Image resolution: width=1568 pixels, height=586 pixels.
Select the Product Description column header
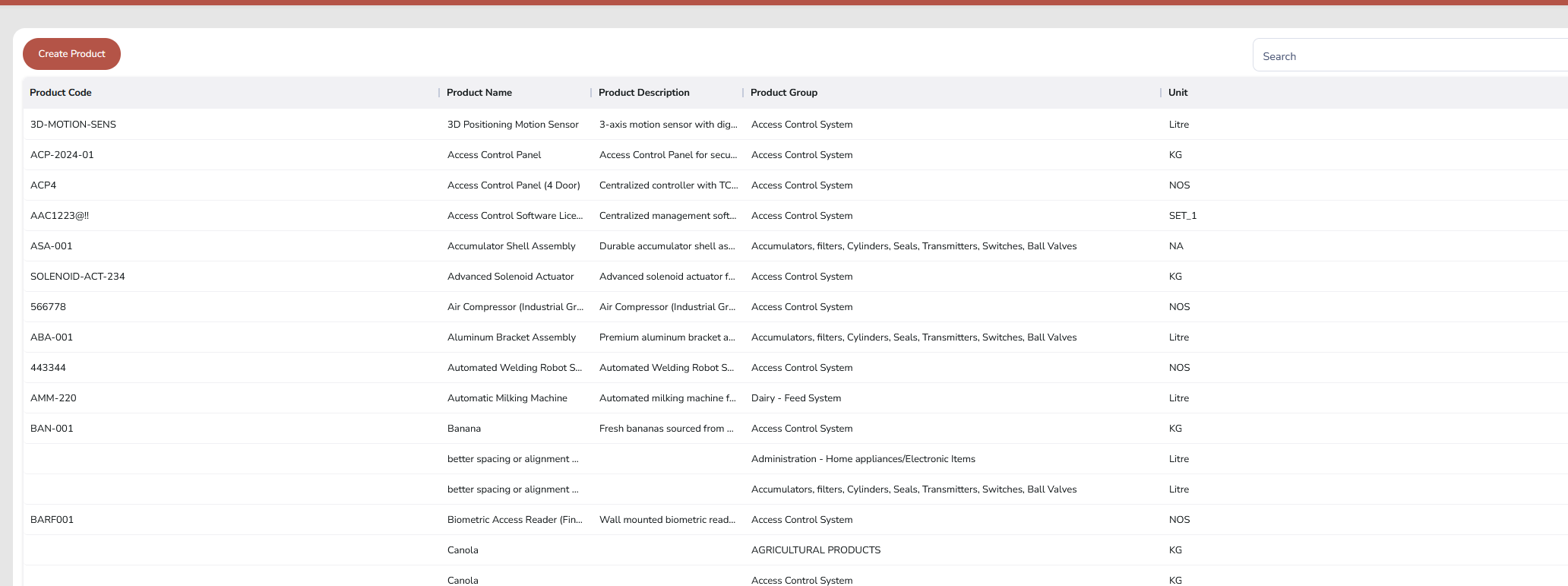tap(644, 93)
